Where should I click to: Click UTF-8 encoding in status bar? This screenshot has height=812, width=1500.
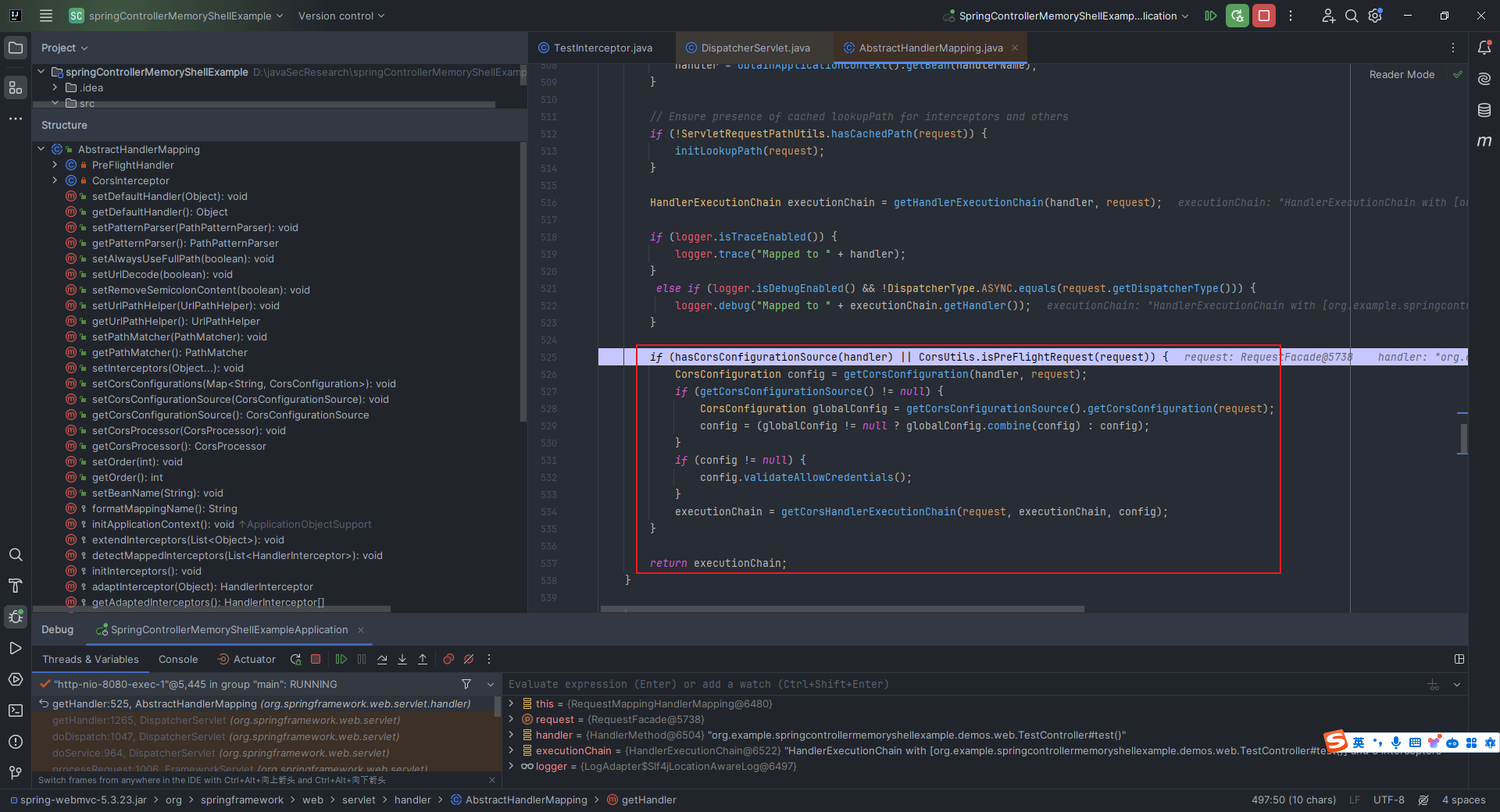[x=1389, y=800]
